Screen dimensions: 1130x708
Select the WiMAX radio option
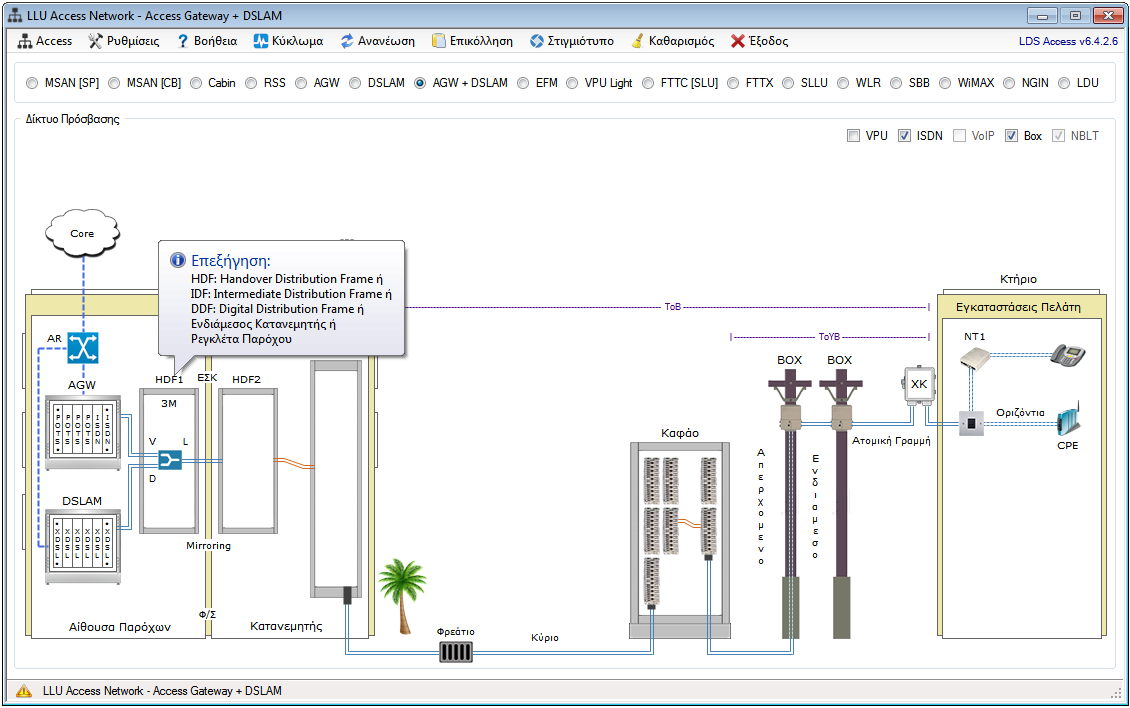tap(945, 83)
